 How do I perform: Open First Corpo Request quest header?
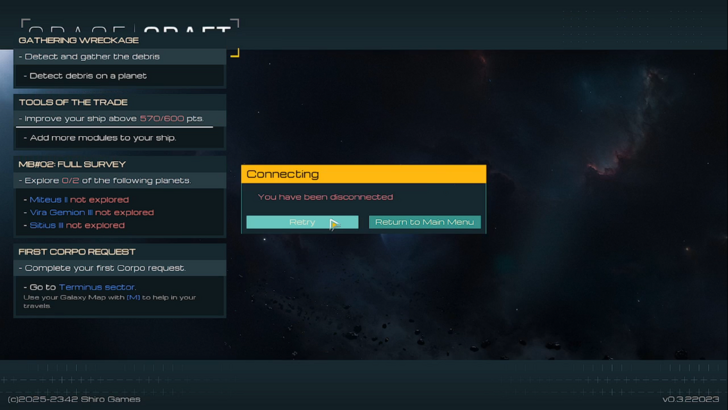[120, 252]
